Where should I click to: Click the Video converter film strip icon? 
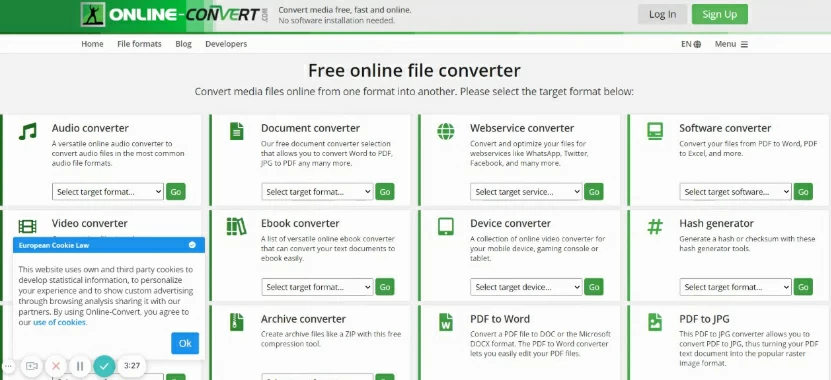point(28,227)
